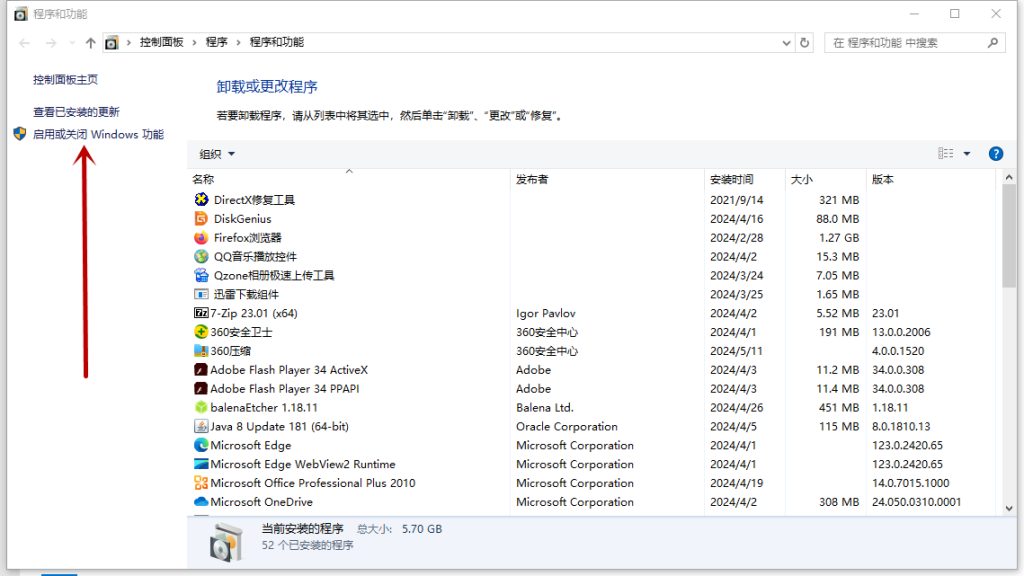Select the Microsoft OneDrive cloud icon
The height and width of the screenshot is (576, 1024).
(201, 502)
